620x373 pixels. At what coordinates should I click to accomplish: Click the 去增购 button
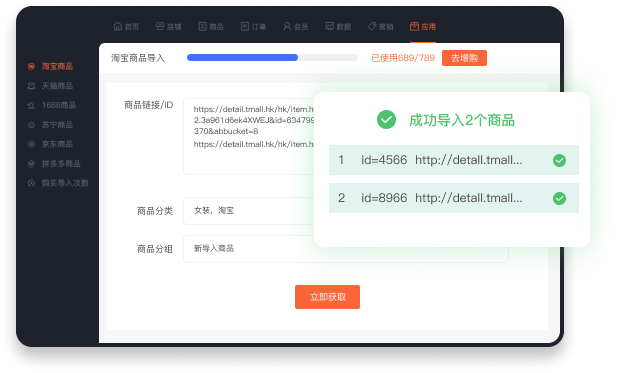coord(464,58)
